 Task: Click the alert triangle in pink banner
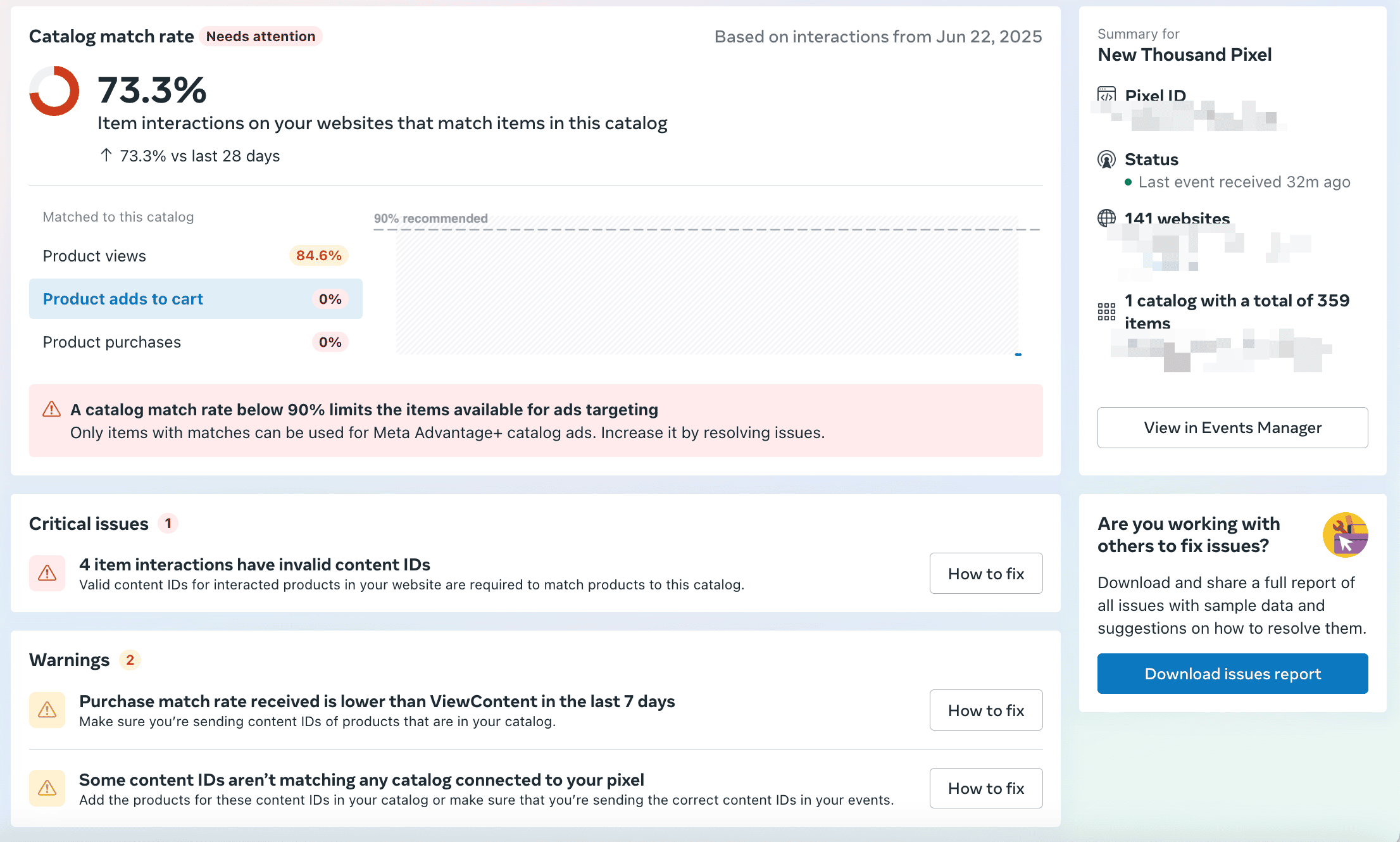pos(51,410)
